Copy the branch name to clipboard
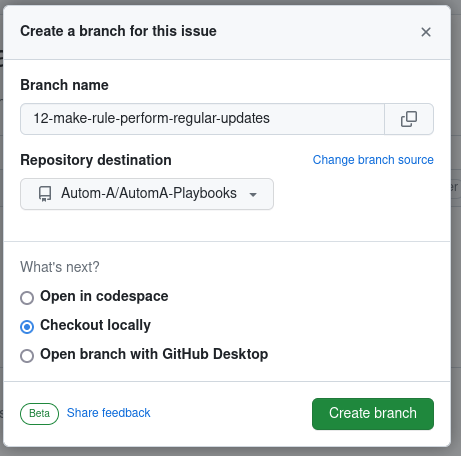Image resolution: width=461 pixels, height=456 pixels. tap(409, 119)
